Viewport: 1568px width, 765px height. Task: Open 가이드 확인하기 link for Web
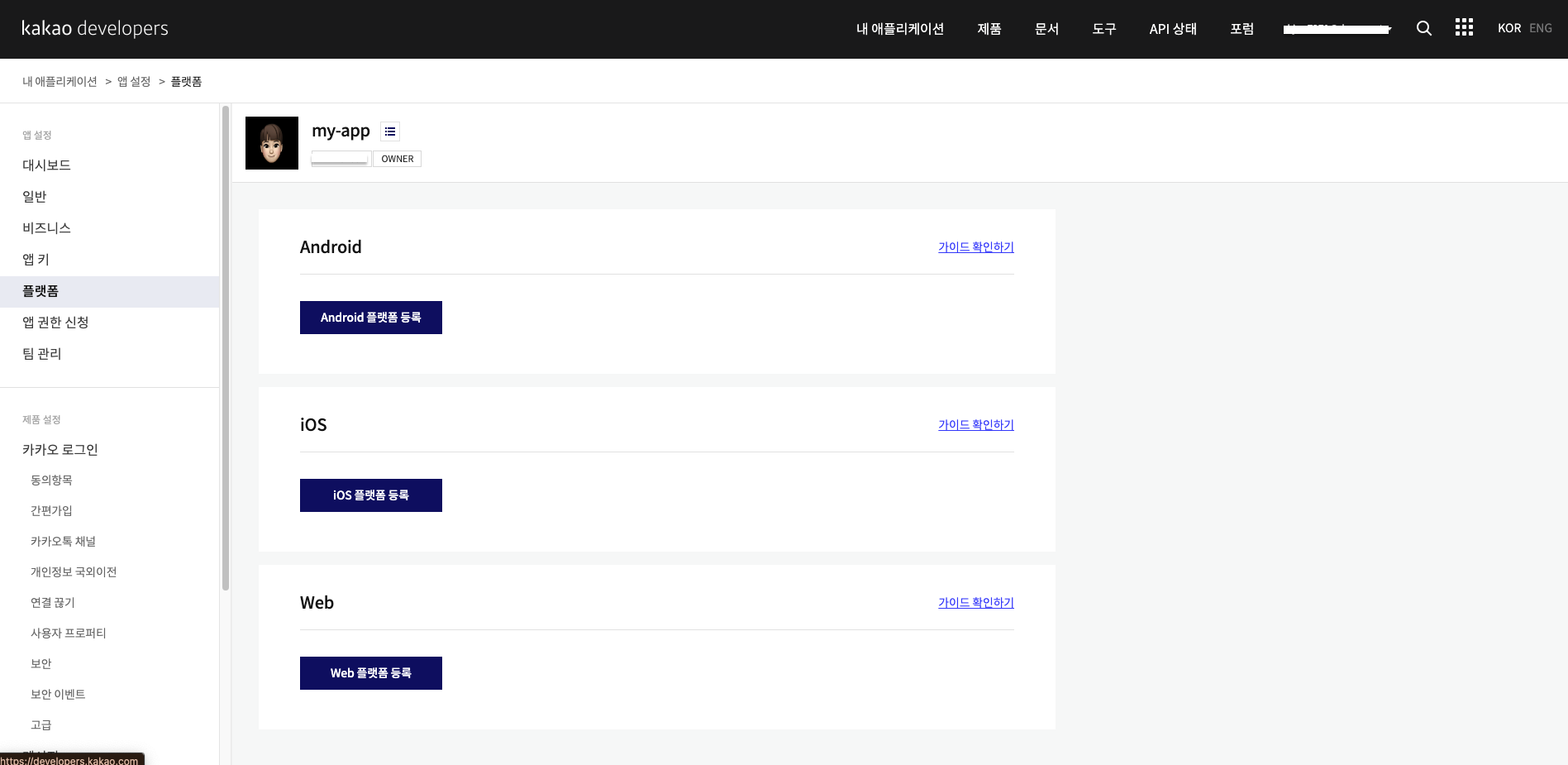click(976, 603)
